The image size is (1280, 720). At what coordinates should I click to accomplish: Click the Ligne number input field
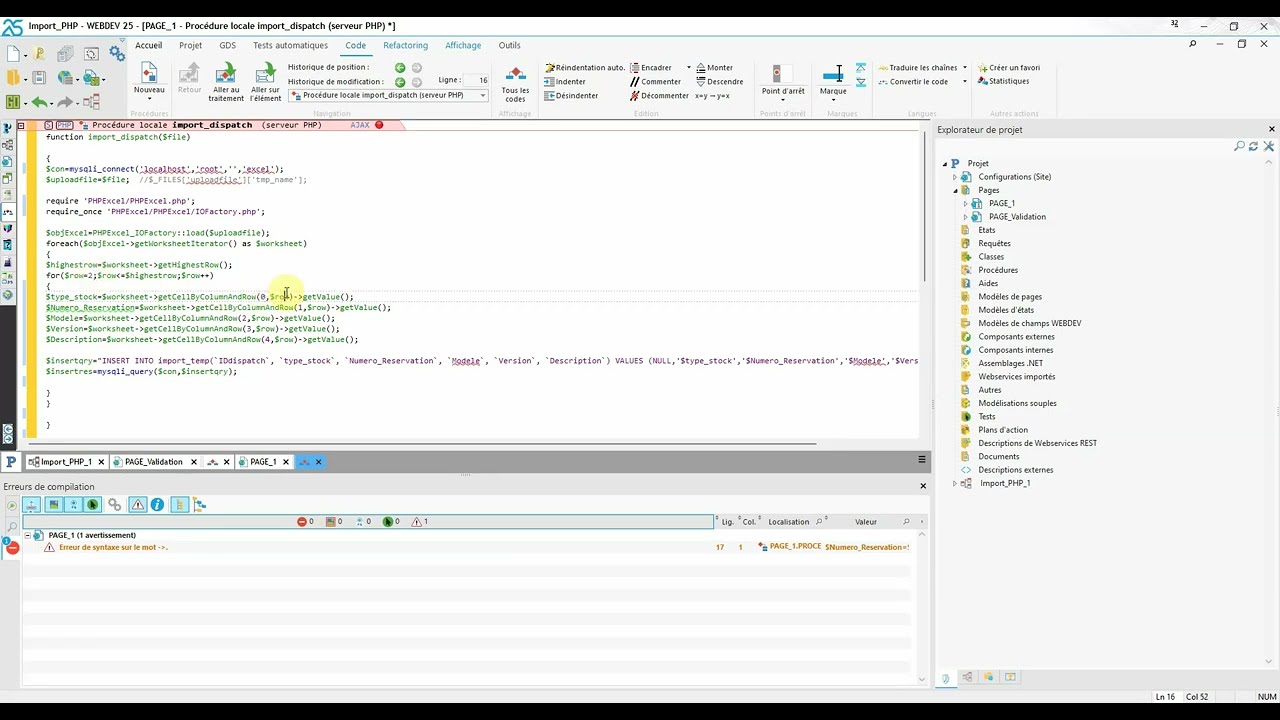[x=476, y=80]
